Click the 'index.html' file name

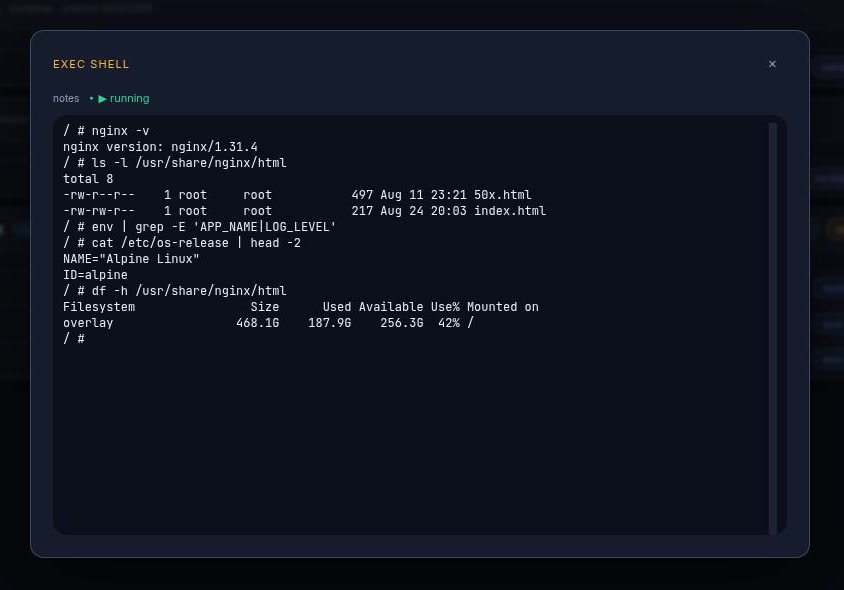[510, 211]
